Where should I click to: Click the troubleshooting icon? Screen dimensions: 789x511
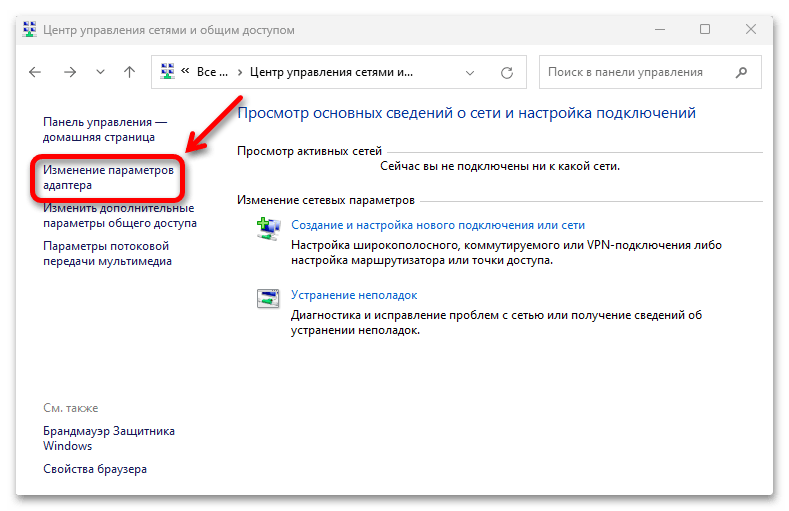click(x=268, y=298)
